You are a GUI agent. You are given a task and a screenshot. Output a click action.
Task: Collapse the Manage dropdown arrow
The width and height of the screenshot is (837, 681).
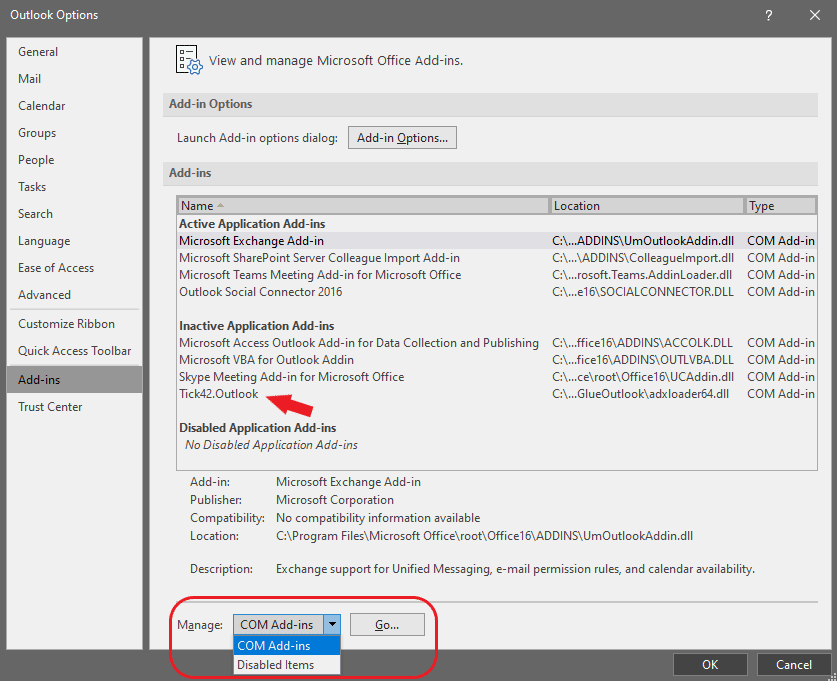332,624
